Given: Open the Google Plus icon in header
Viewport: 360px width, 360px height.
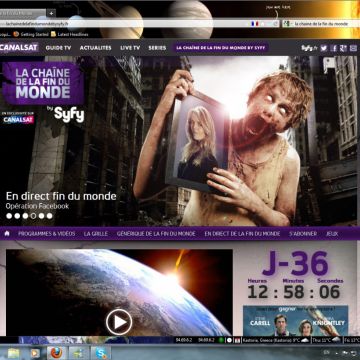Looking at the screenshot, I should pyautogui.click(x=343, y=48).
